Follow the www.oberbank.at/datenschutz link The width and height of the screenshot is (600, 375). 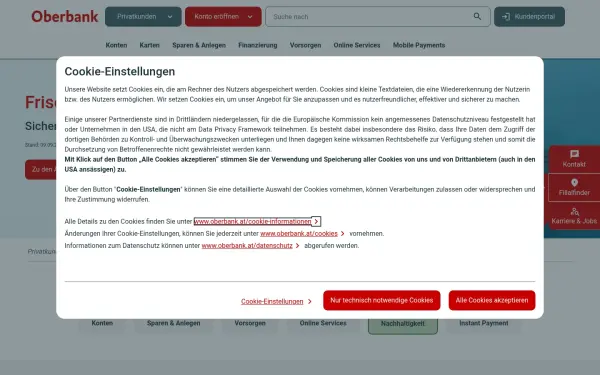[247, 246]
